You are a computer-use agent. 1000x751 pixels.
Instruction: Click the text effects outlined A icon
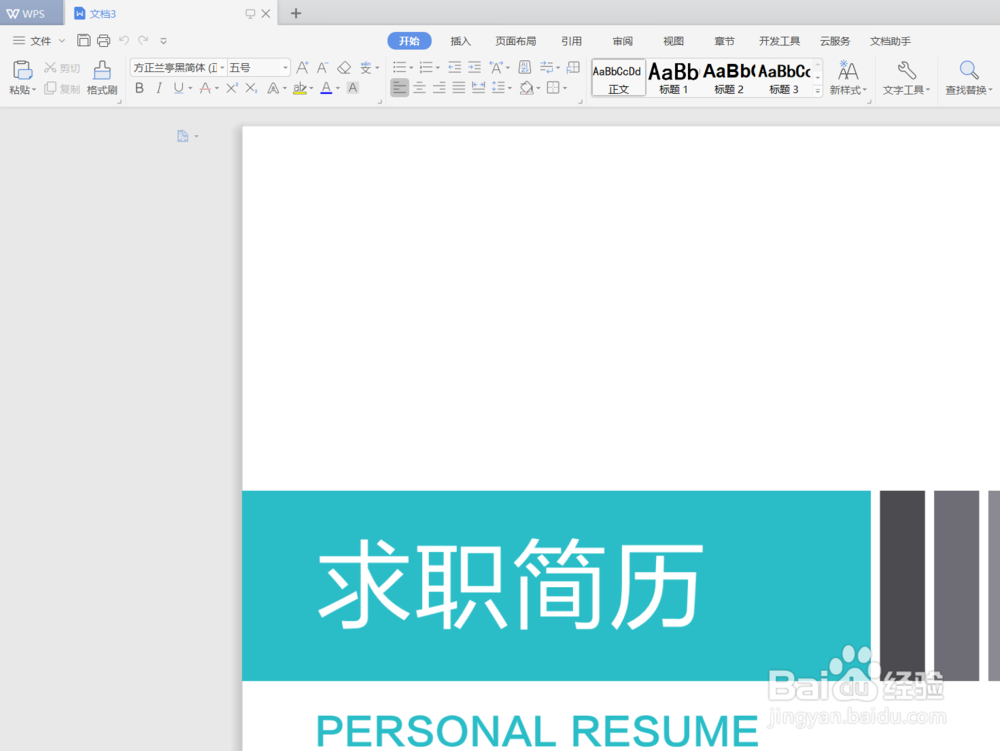click(273, 88)
